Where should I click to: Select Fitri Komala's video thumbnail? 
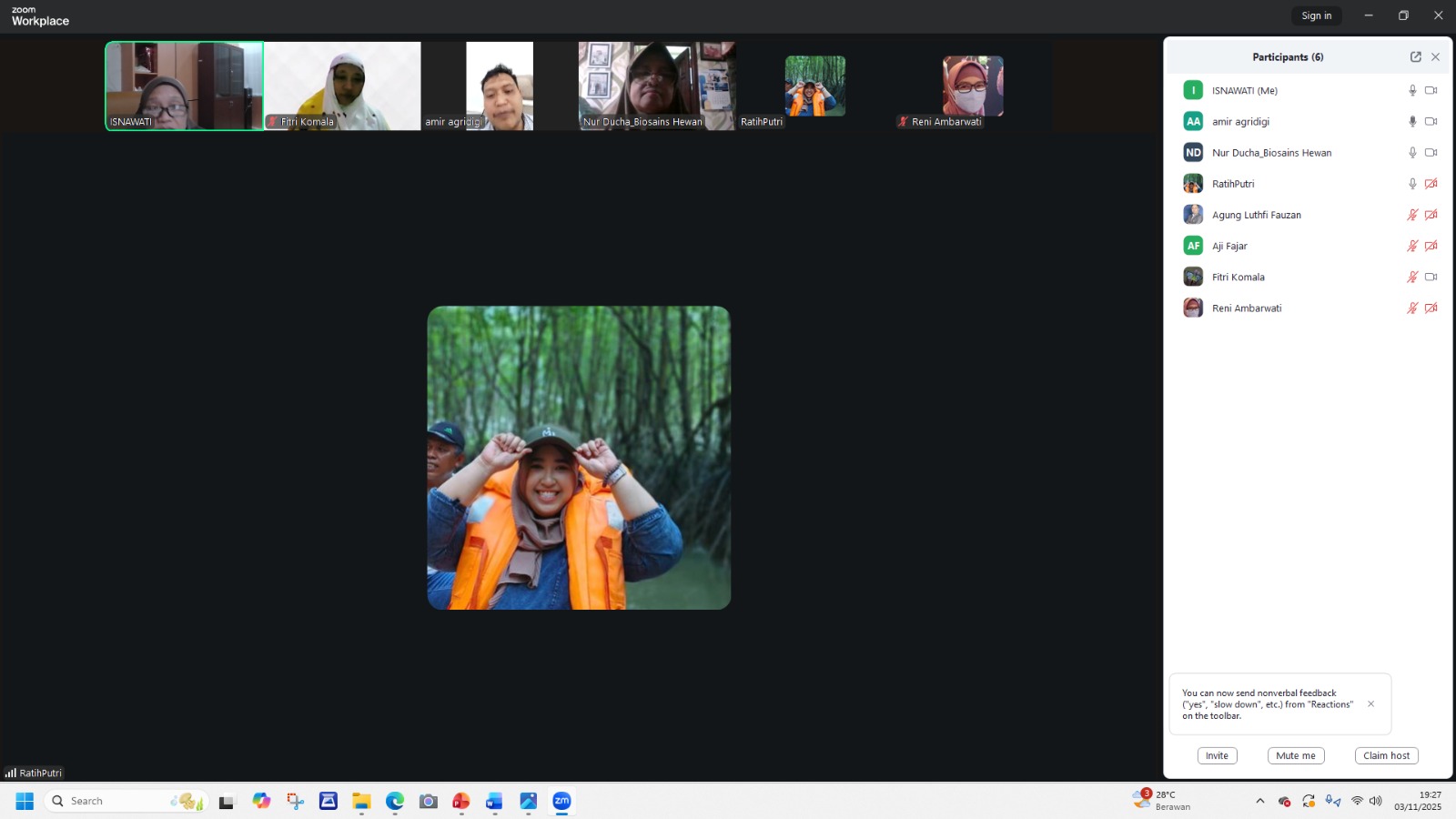342,86
